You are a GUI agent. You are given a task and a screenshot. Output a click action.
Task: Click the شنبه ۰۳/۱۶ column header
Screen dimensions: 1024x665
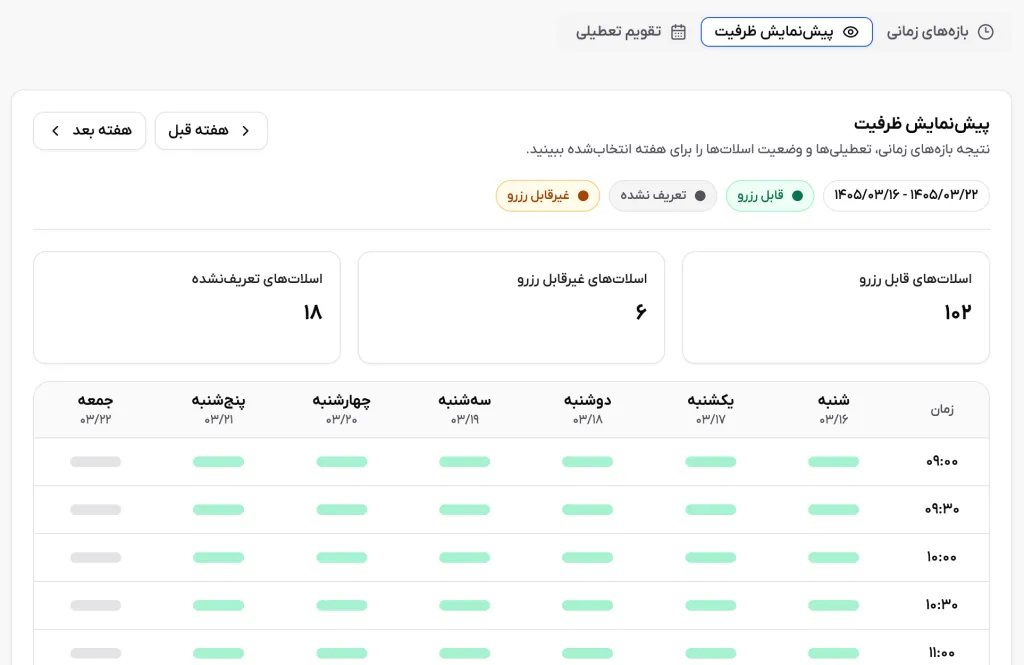[833, 409]
